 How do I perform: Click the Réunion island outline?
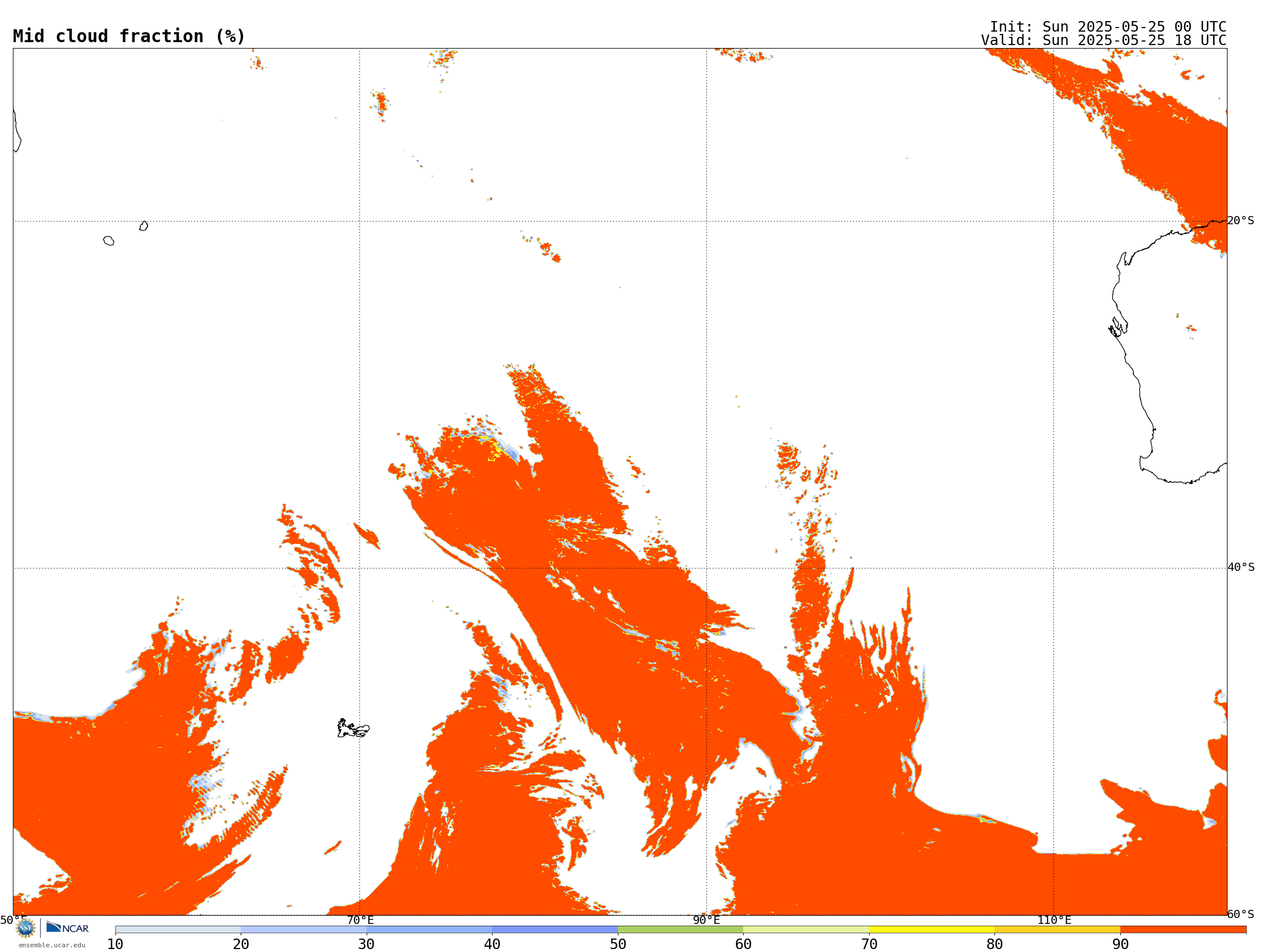(108, 241)
